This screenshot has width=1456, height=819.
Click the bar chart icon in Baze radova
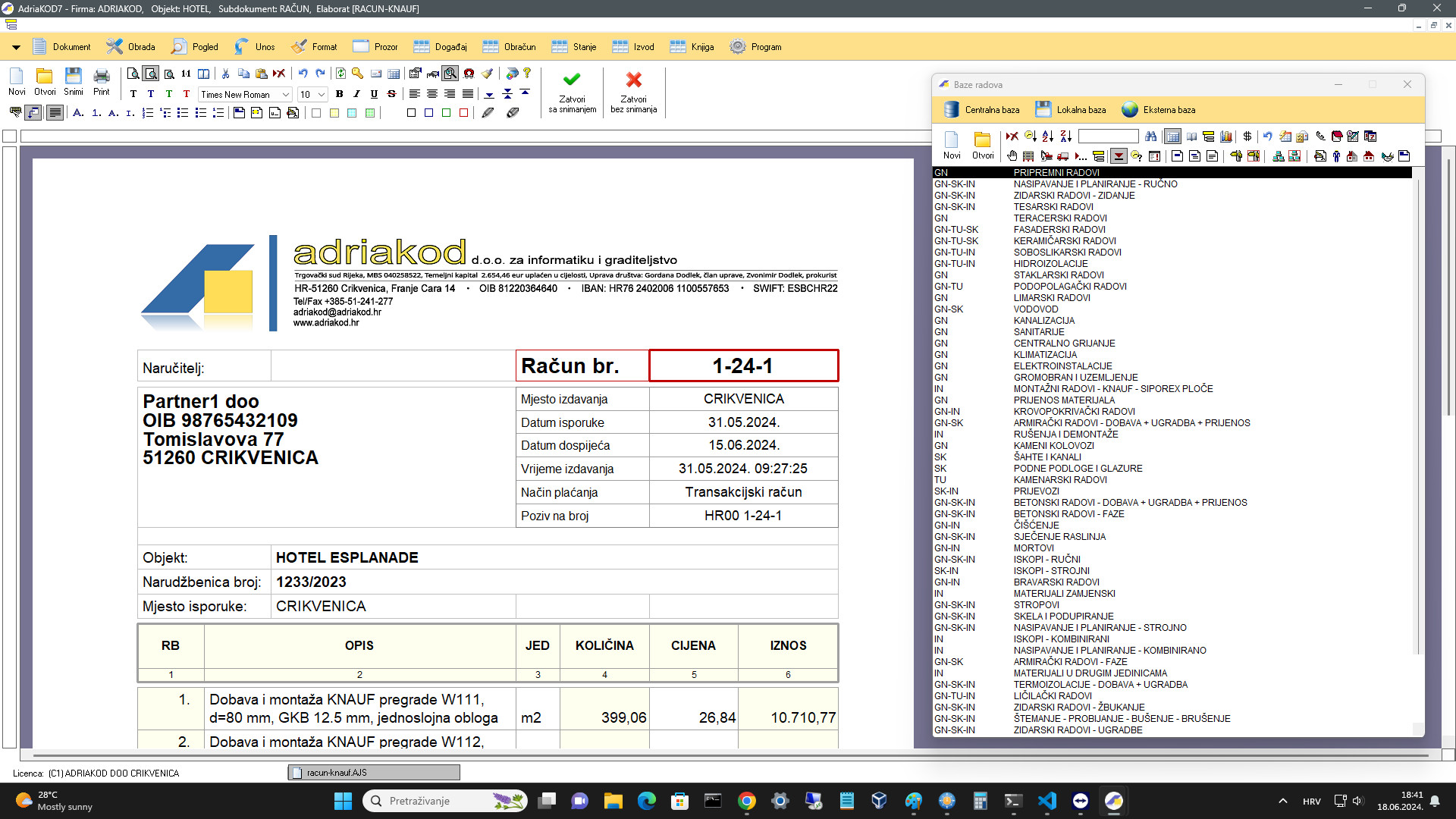[1226, 136]
